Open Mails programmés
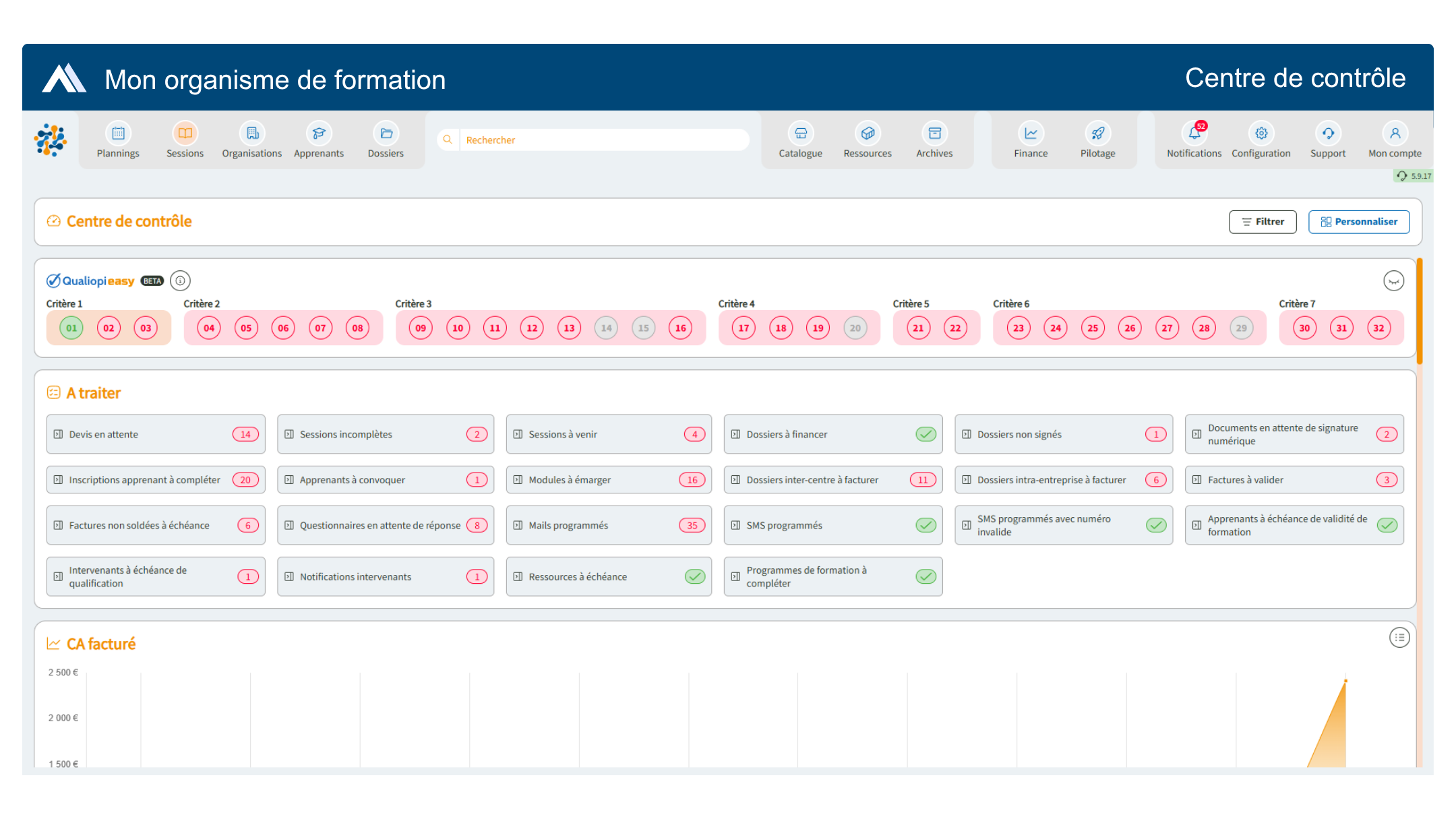 click(609, 525)
